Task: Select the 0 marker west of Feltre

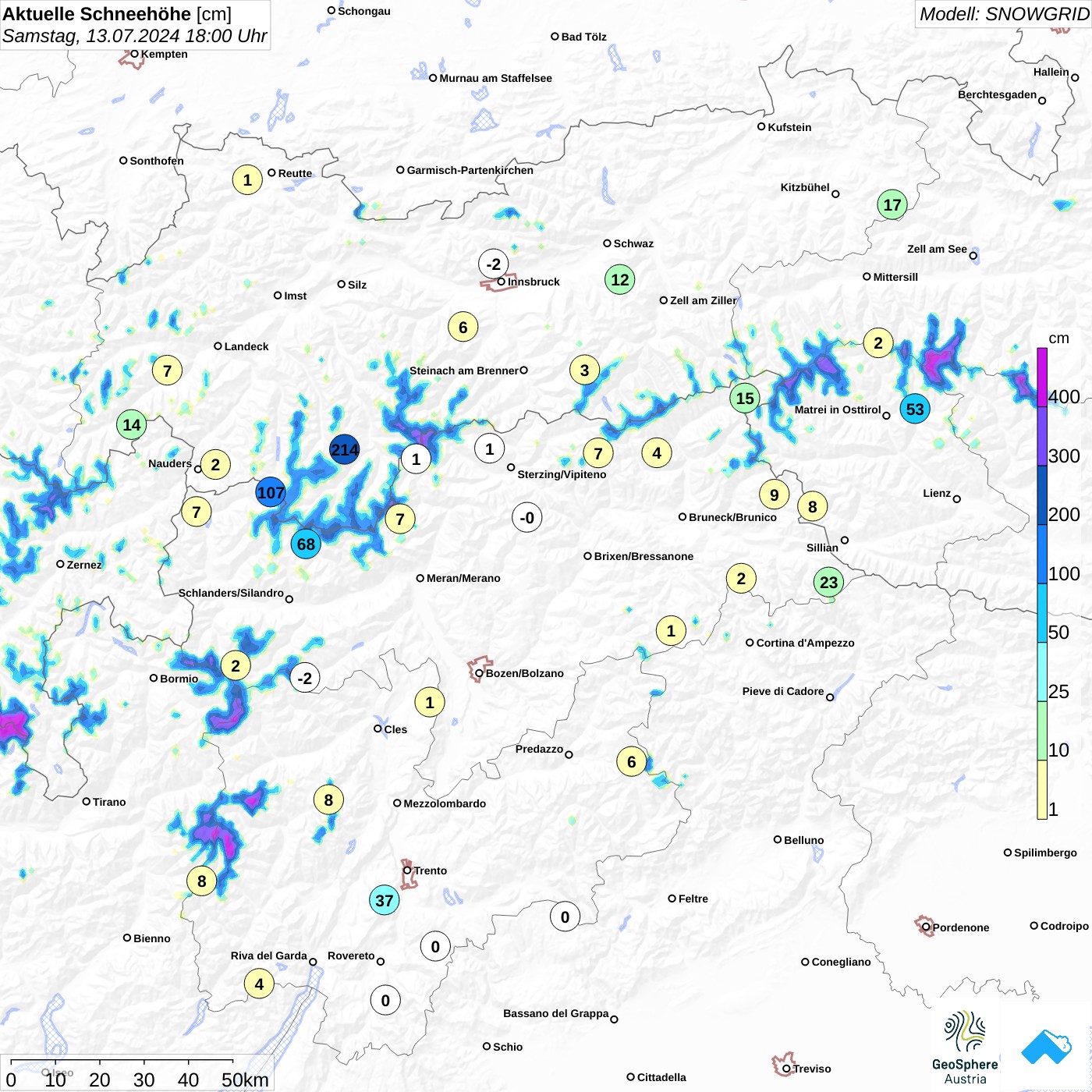Action: tap(565, 917)
